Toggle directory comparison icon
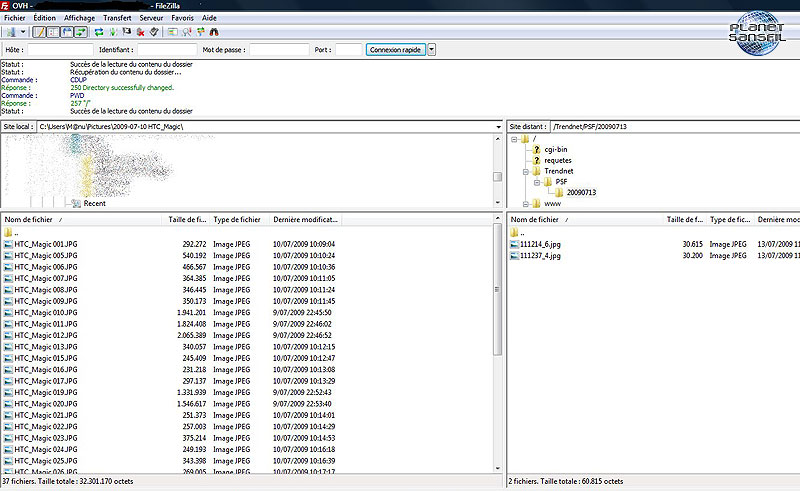The height and width of the screenshot is (491, 800). tap(187, 32)
